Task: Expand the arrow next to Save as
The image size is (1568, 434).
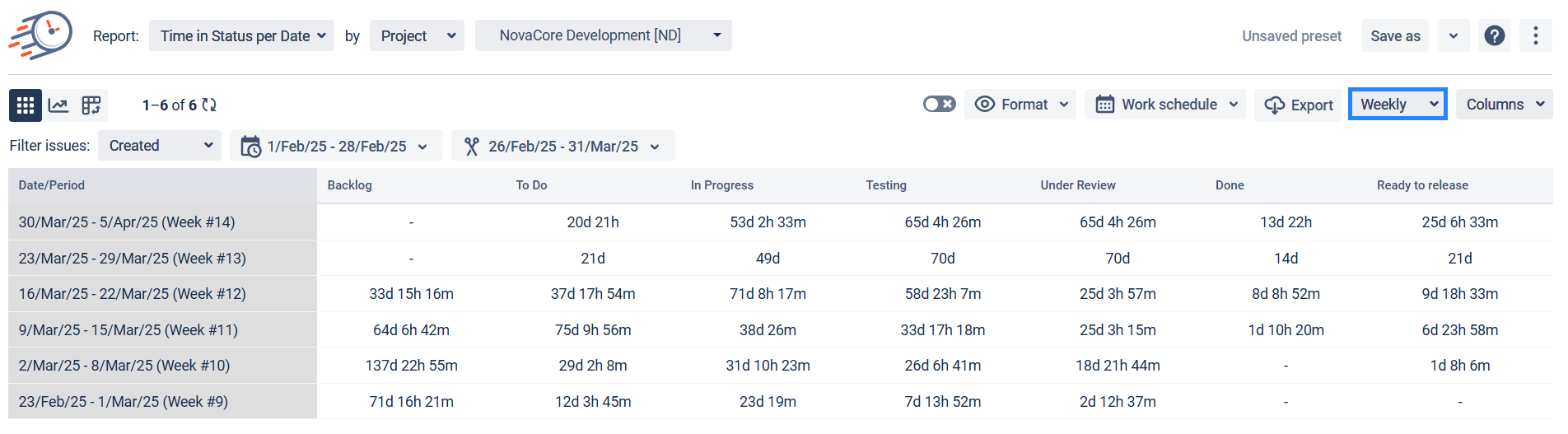Action: [x=1454, y=35]
